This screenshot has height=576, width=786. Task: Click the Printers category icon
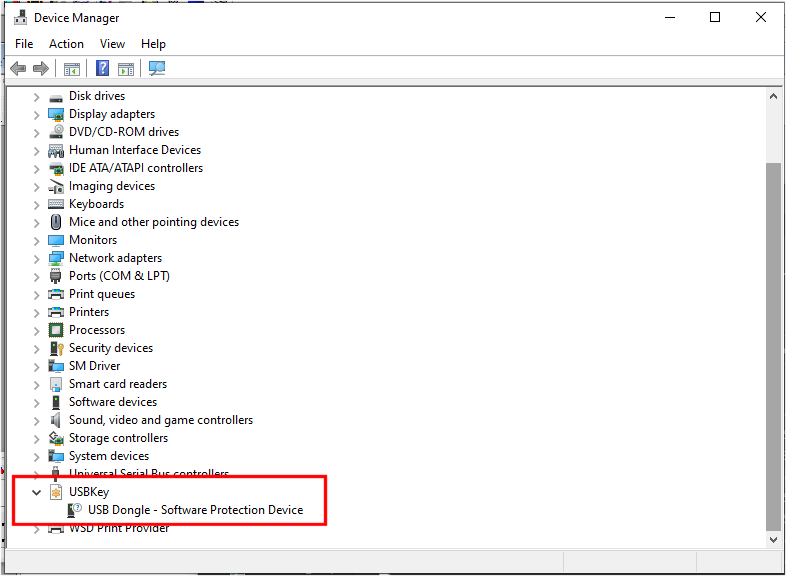[x=56, y=312]
